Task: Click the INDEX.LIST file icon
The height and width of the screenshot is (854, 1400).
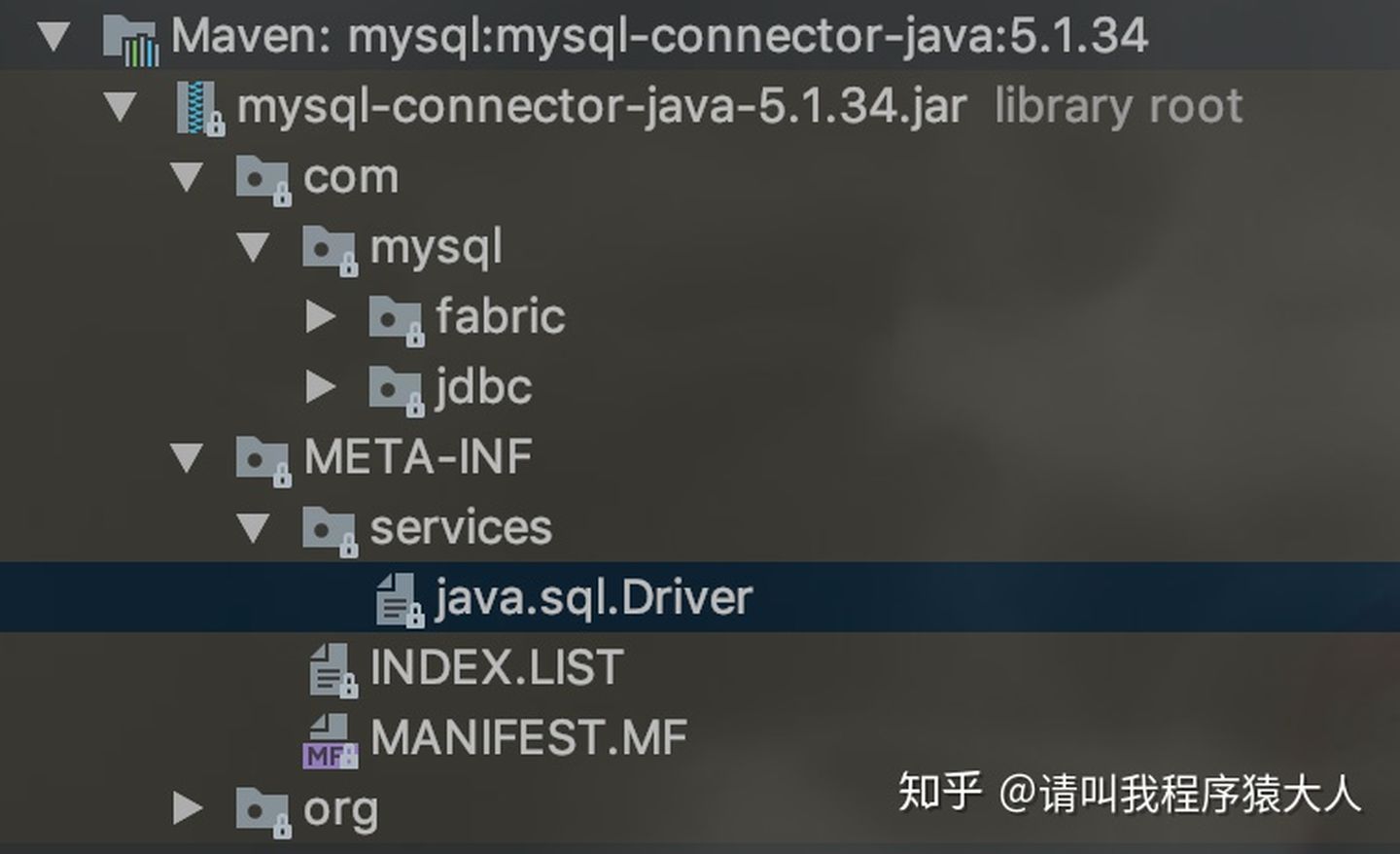Action: 333,671
